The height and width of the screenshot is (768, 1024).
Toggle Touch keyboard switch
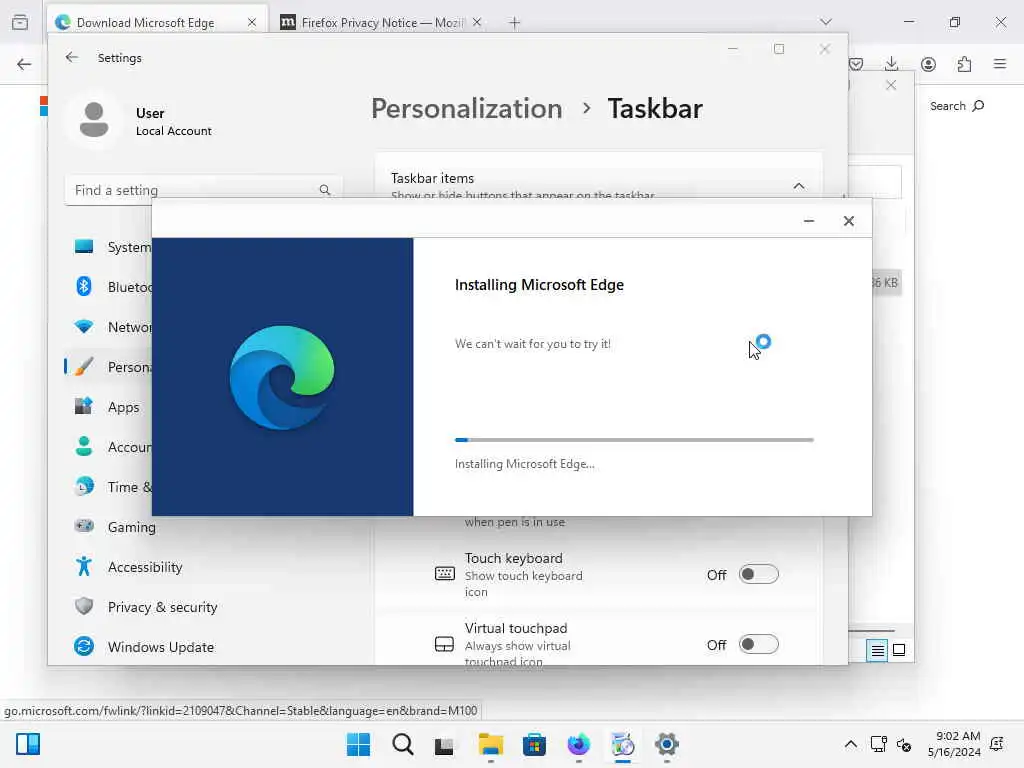(758, 575)
